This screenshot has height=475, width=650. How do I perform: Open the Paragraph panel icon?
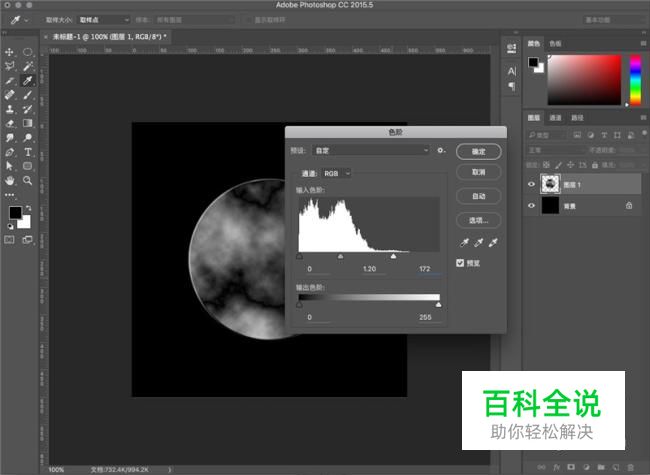coord(512,86)
